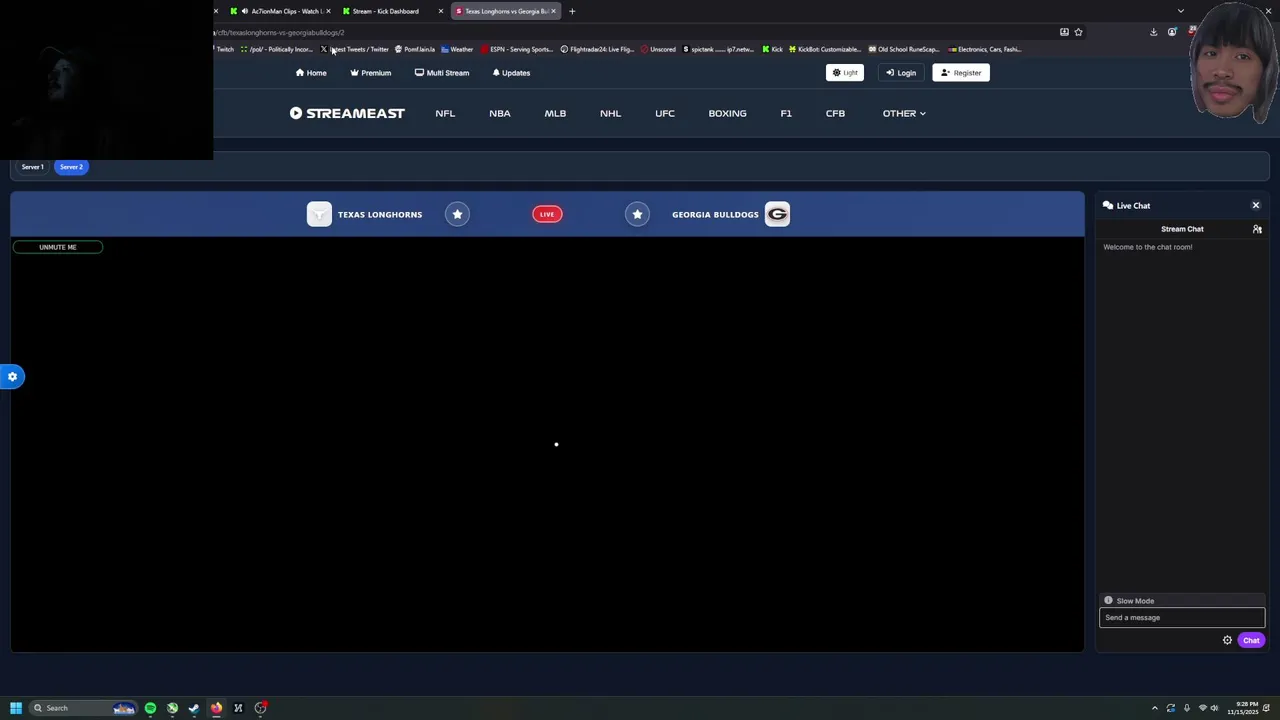Open the Xbox taskbar icon
The image size is (1280, 720).
point(172,708)
